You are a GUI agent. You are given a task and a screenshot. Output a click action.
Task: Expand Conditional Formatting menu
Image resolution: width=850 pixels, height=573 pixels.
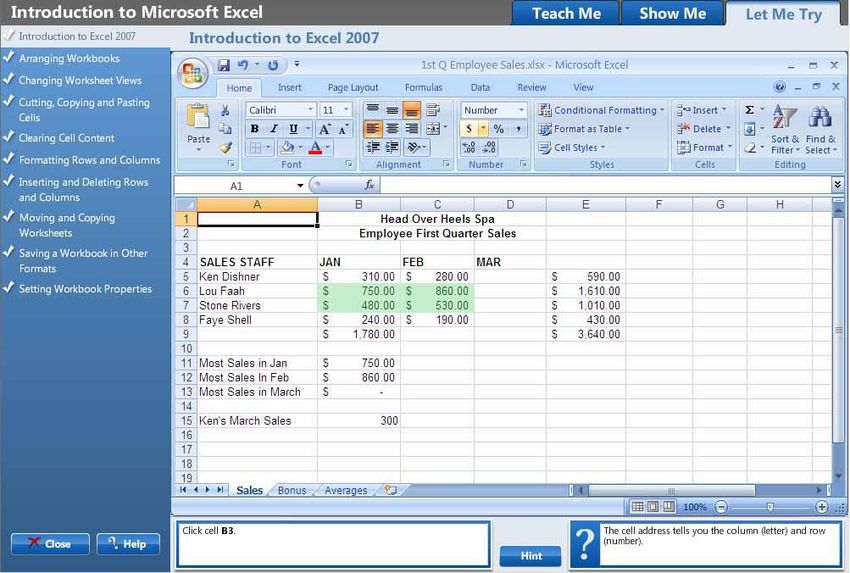click(x=601, y=110)
